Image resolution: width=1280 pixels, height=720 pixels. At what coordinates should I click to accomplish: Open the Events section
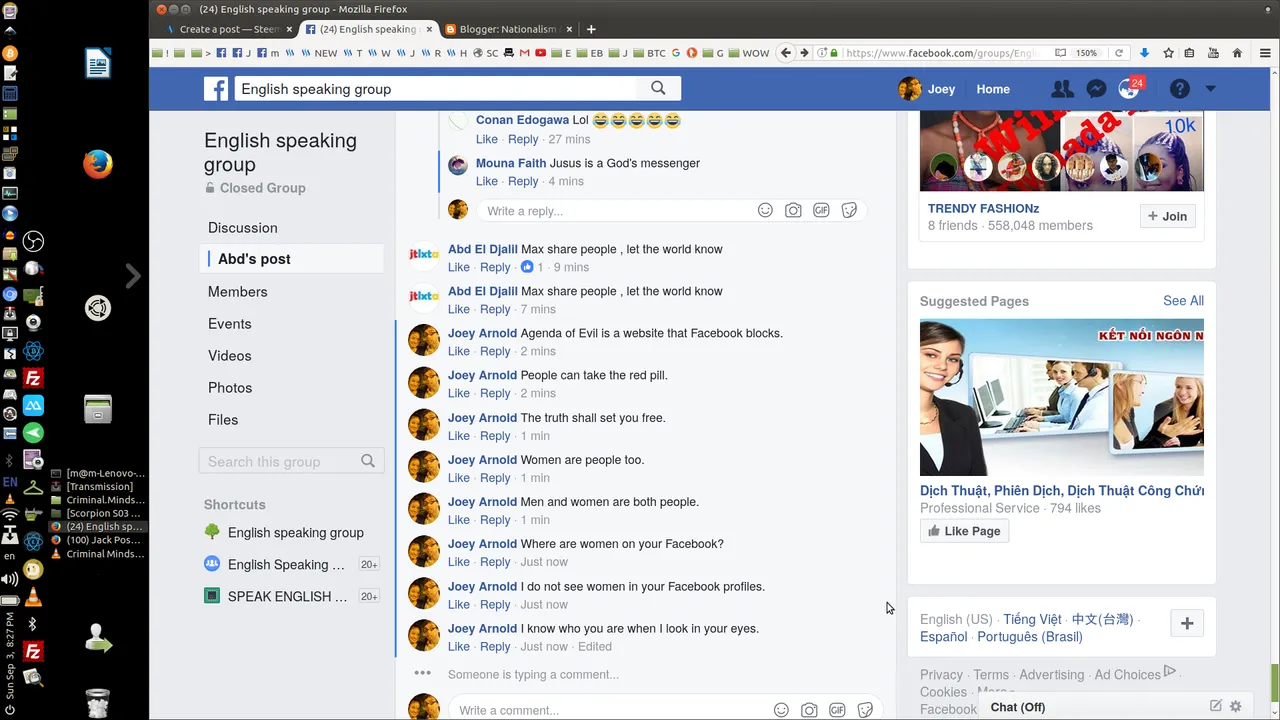(x=230, y=324)
